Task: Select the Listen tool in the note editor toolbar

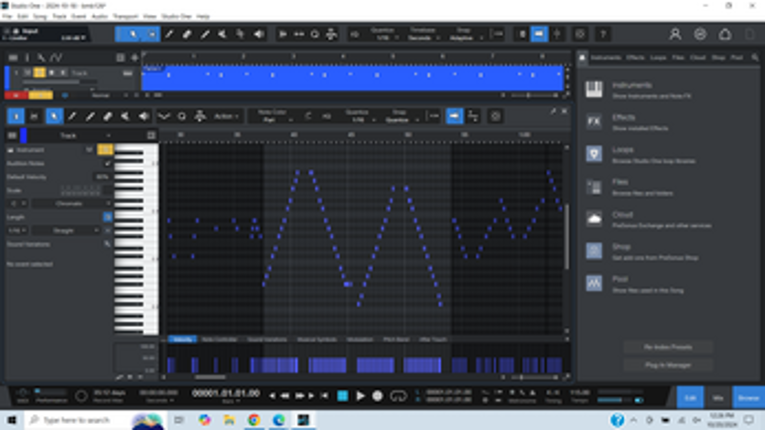Action: point(143,116)
